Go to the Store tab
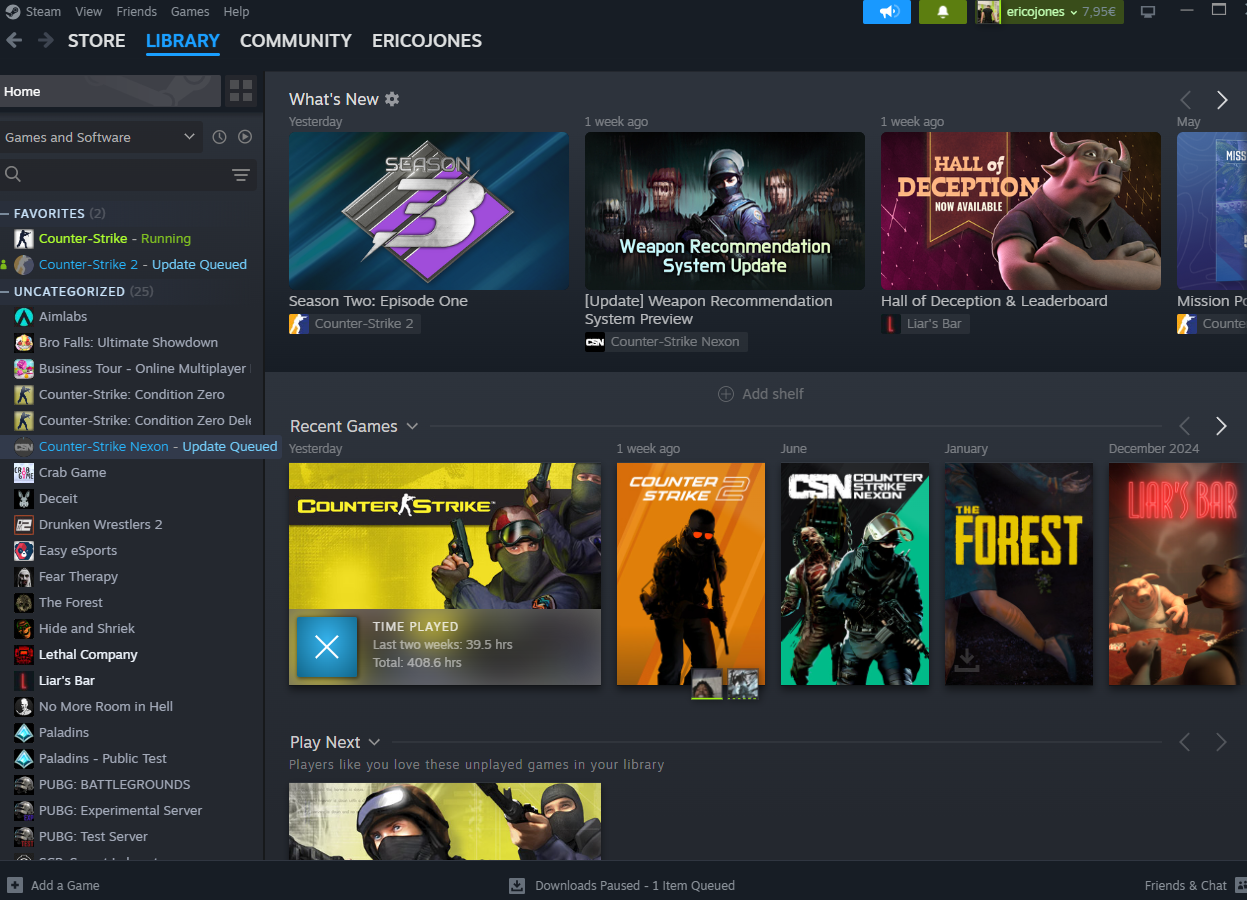1247x900 pixels. click(x=96, y=41)
